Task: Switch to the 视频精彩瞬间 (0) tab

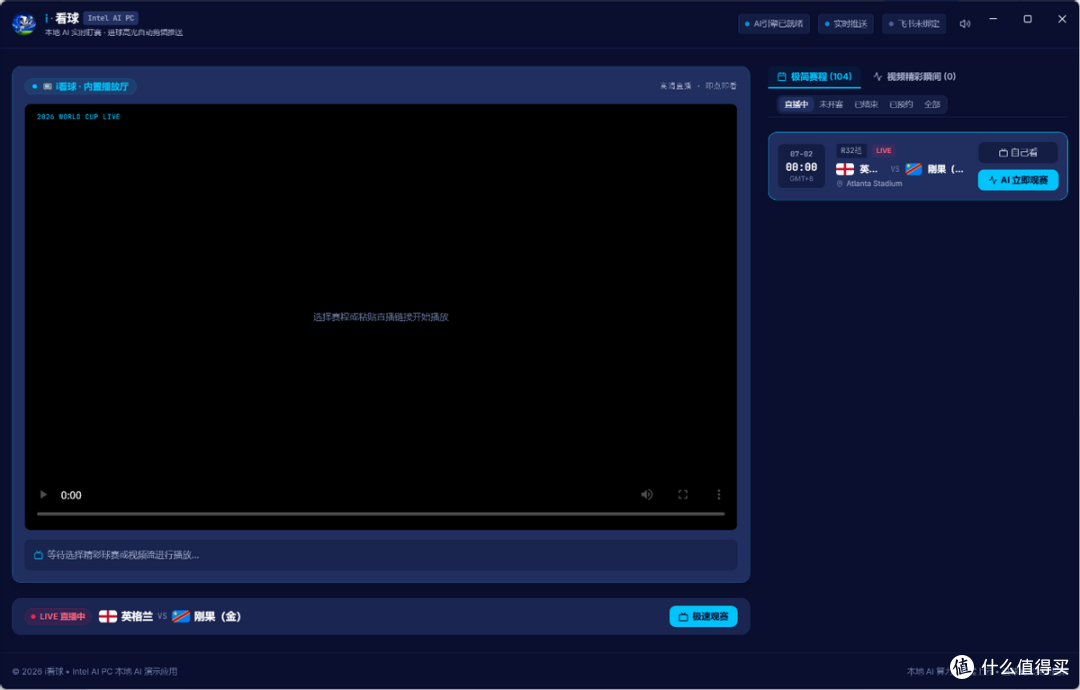Action: click(x=914, y=76)
